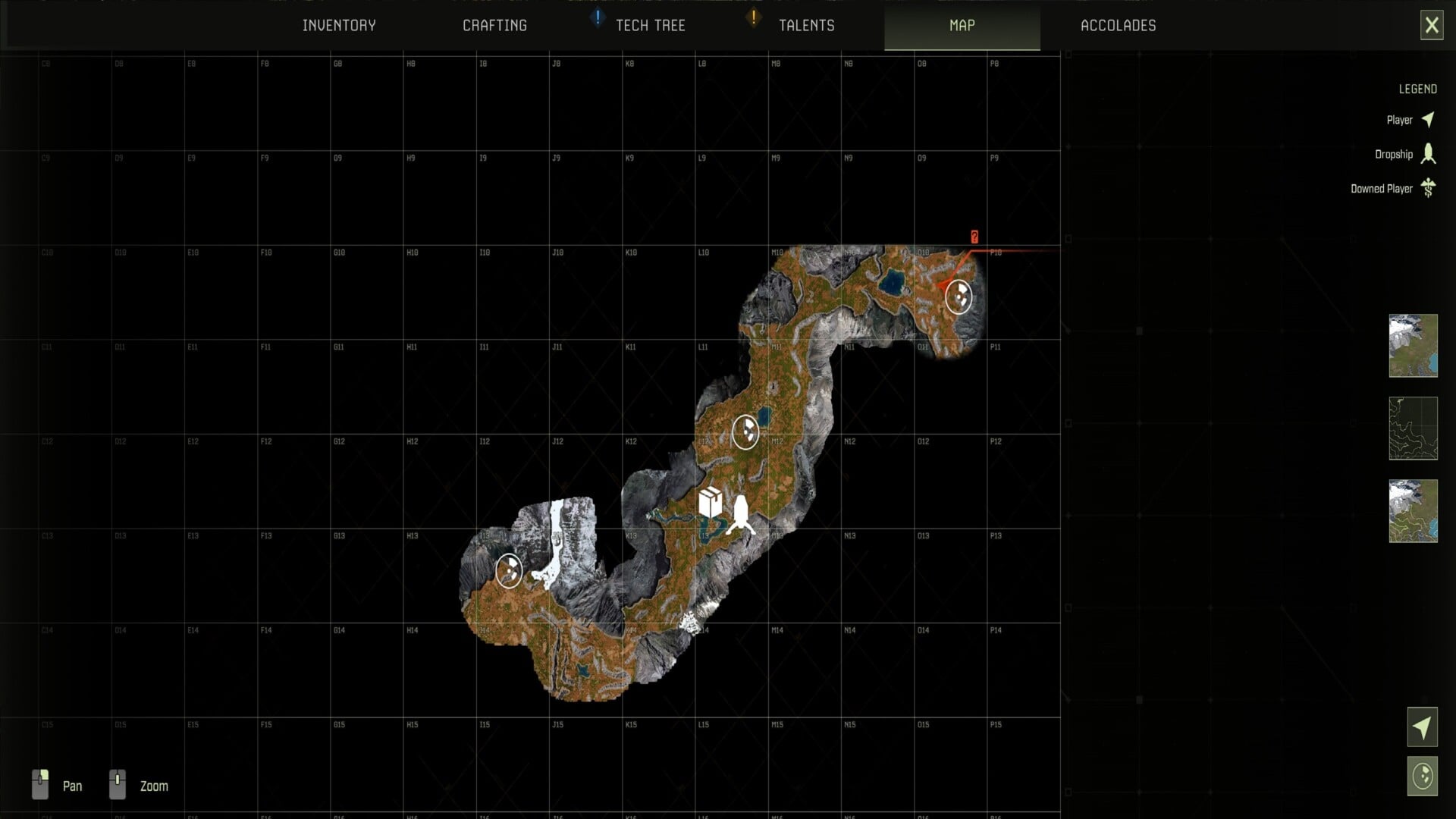Close the map screen with X
The width and height of the screenshot is (1456, 819).
(1431, 26)
